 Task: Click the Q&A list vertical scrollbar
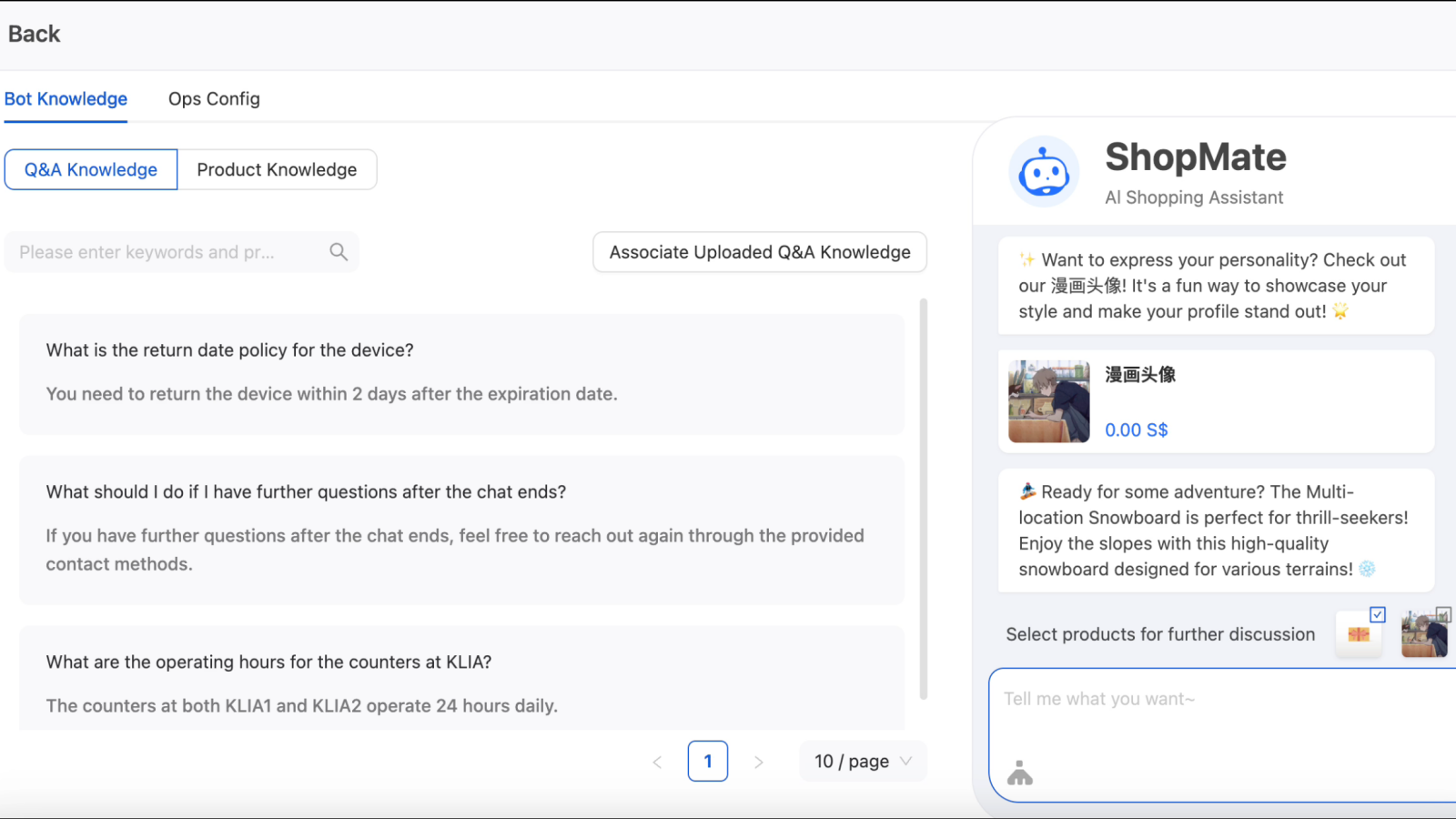pos(923,499)
